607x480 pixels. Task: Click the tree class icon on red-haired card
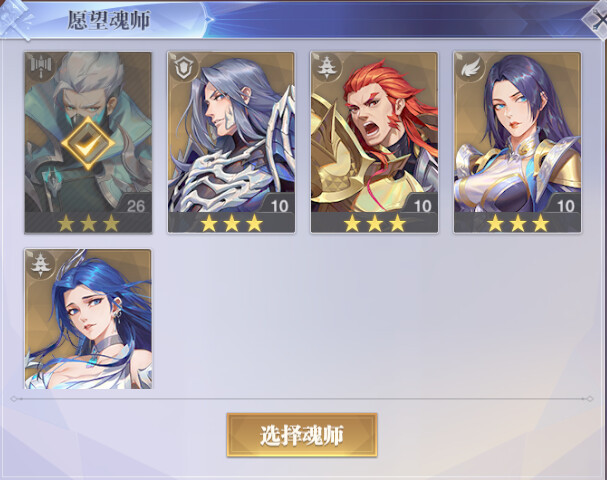click(326, 67)
